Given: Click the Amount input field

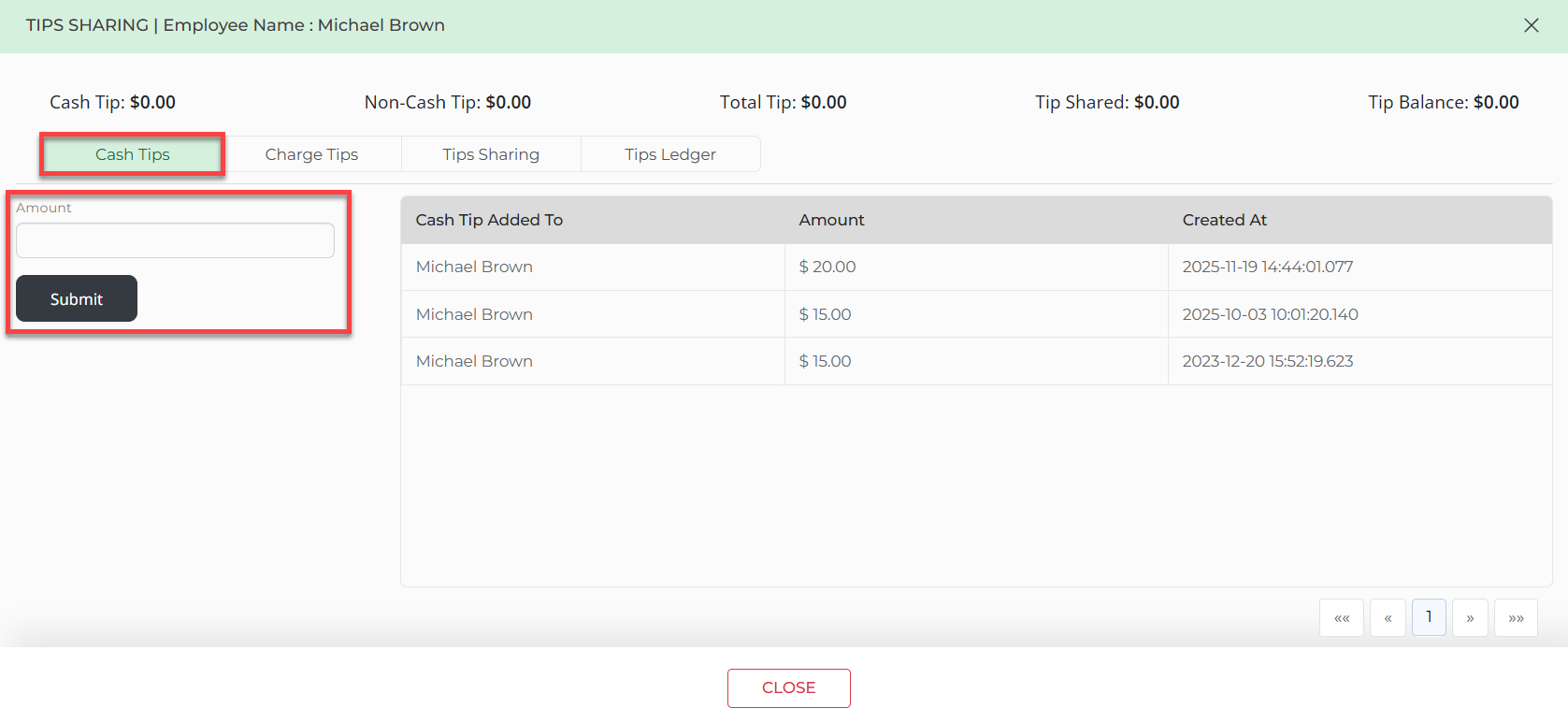Looking at the screenshot, I should click(175, 240).
